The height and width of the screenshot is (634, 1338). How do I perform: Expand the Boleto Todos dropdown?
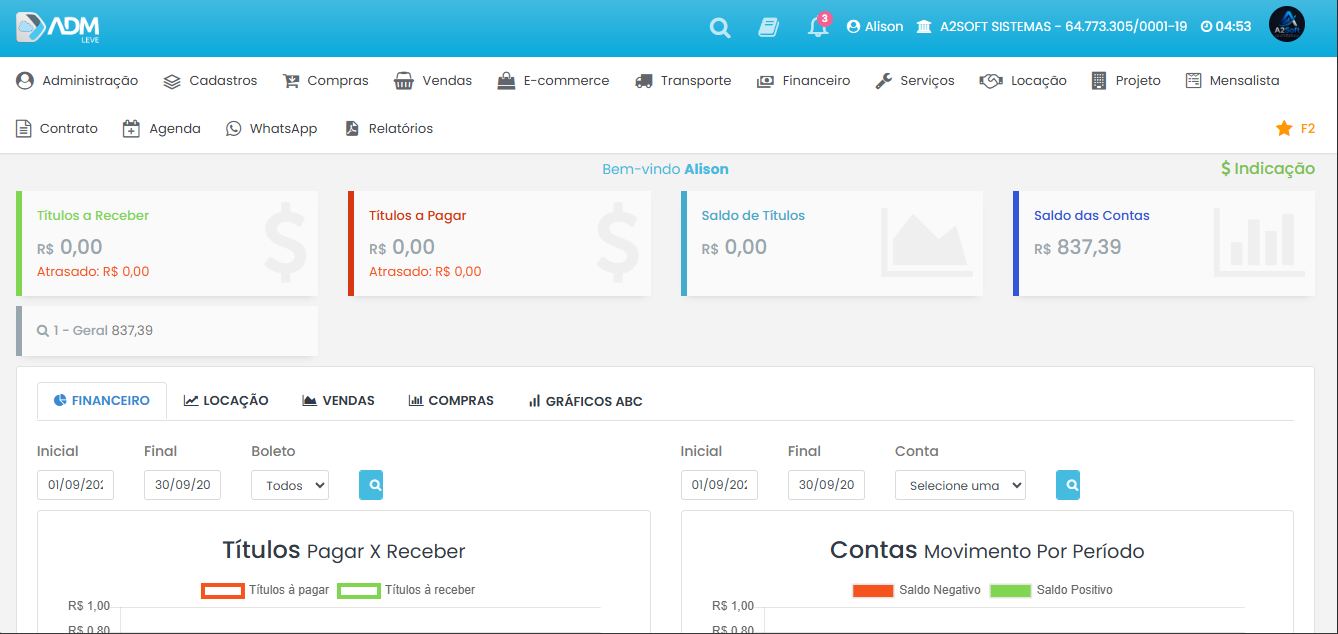[x=290, y=485]
